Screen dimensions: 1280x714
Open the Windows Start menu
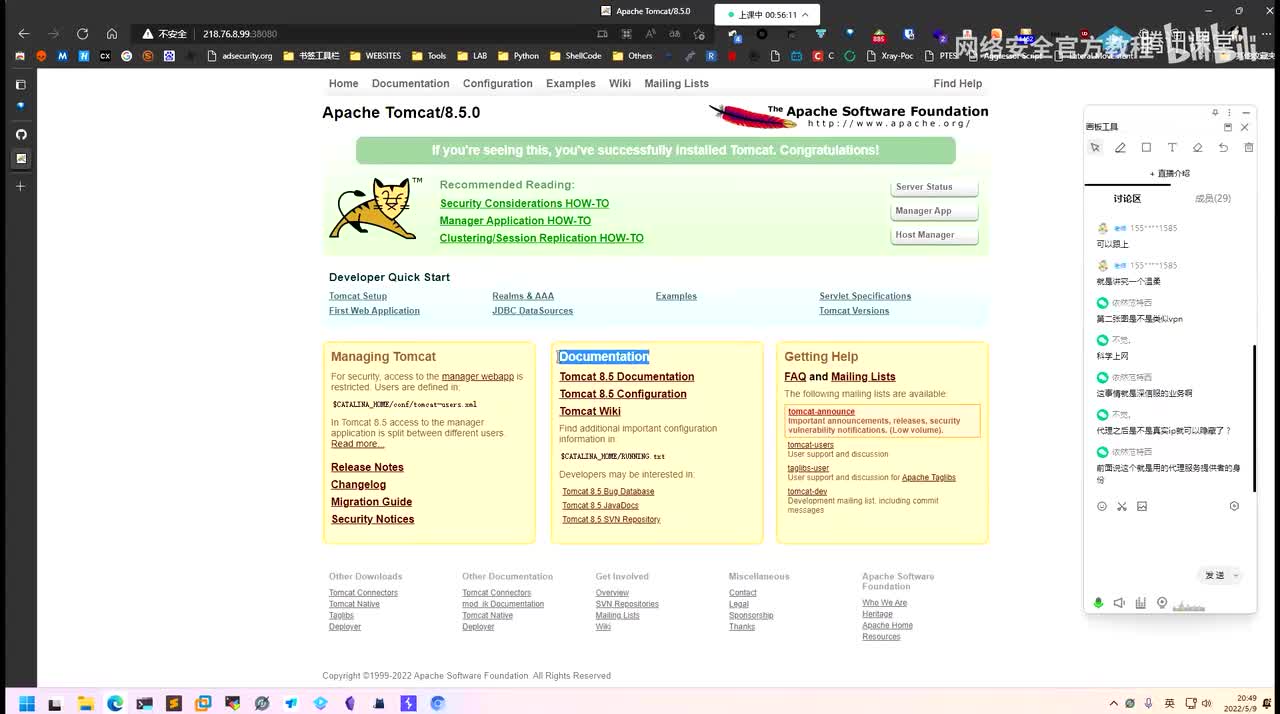[x=27, y=703]
